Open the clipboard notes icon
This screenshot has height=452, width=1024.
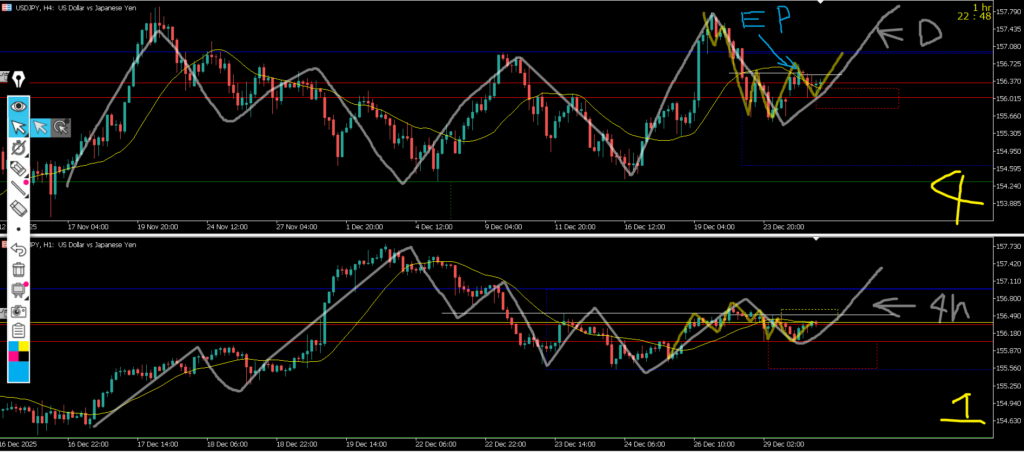click(18, 331)
